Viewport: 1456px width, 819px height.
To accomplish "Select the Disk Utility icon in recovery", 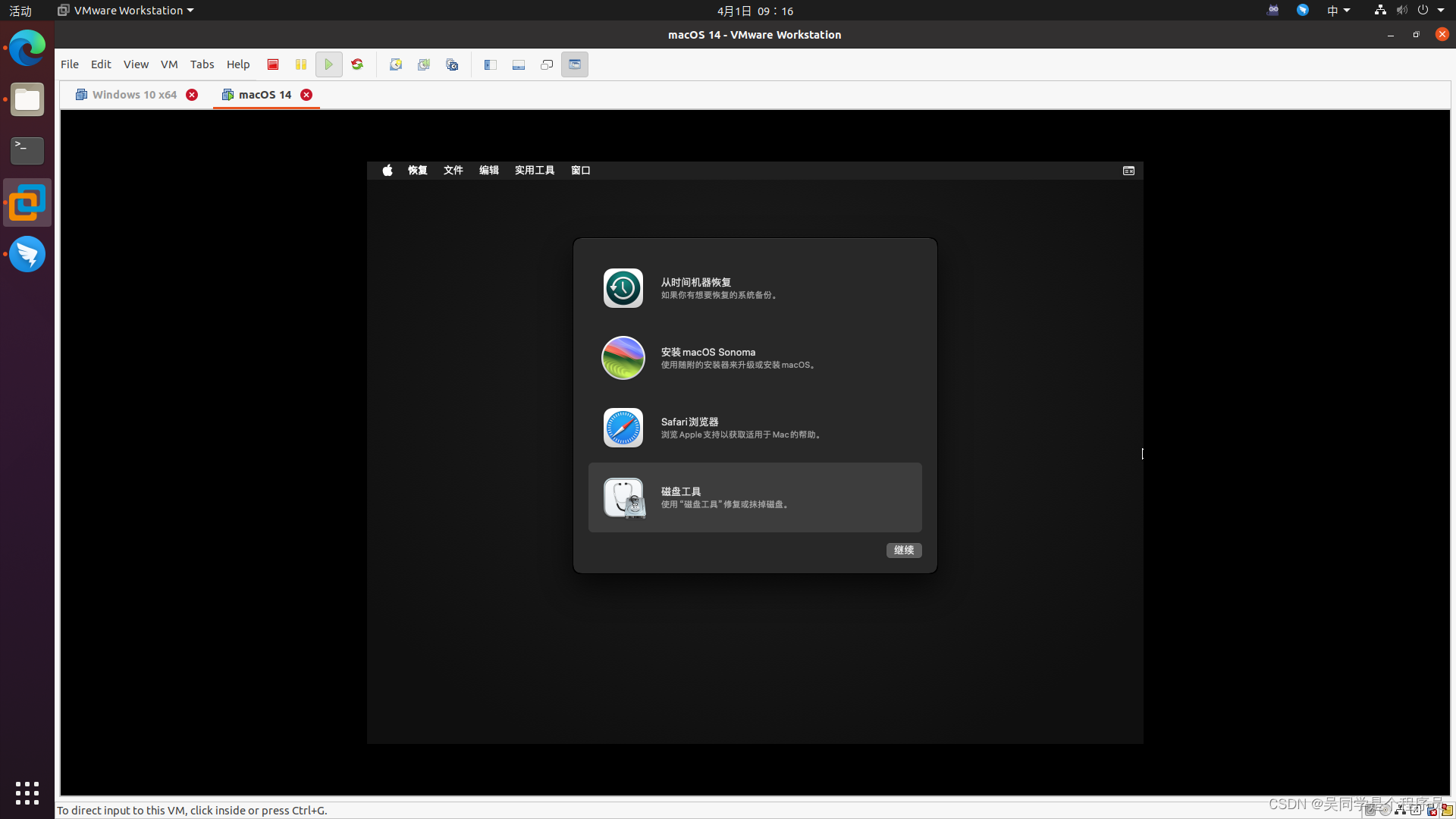I will tap(623, 498).
